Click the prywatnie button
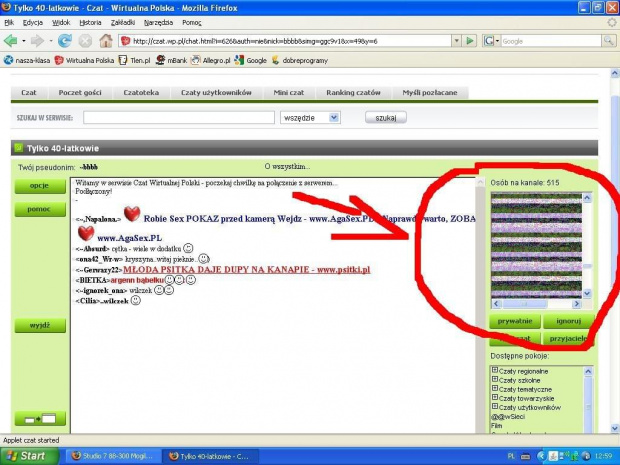The width and height of the screenshot is (620, 465). pos(515,321)
